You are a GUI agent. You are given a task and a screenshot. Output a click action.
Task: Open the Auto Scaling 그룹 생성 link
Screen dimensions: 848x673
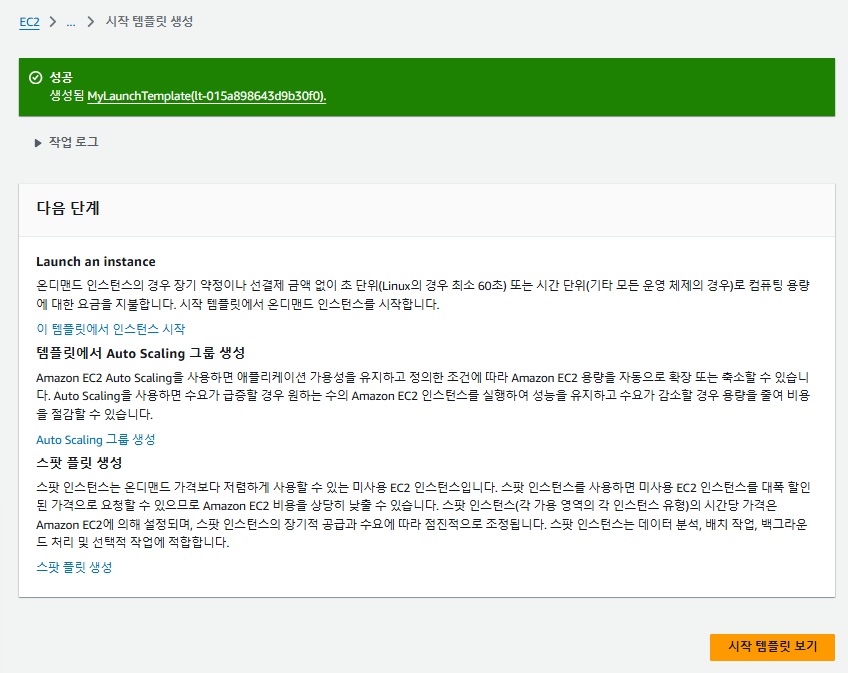96,439
